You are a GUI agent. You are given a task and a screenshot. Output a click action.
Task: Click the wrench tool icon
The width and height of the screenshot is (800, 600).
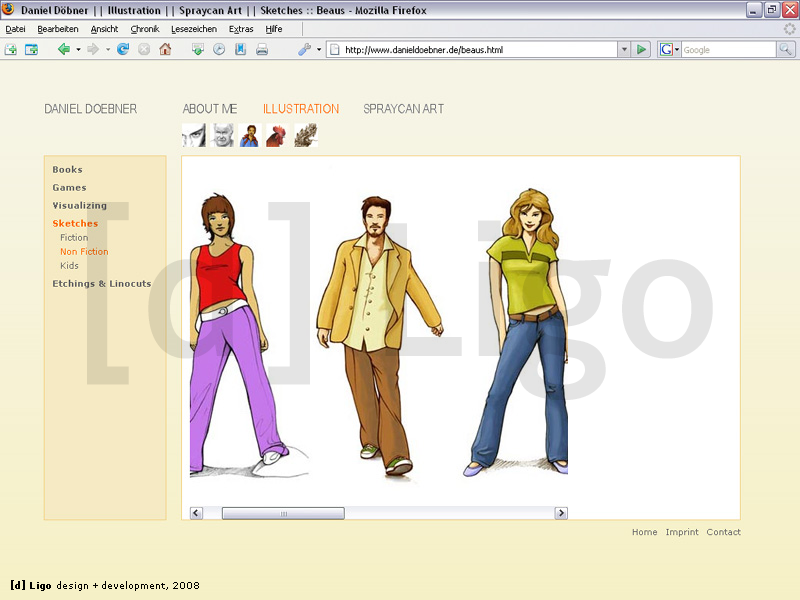click(x=305, y=49)
